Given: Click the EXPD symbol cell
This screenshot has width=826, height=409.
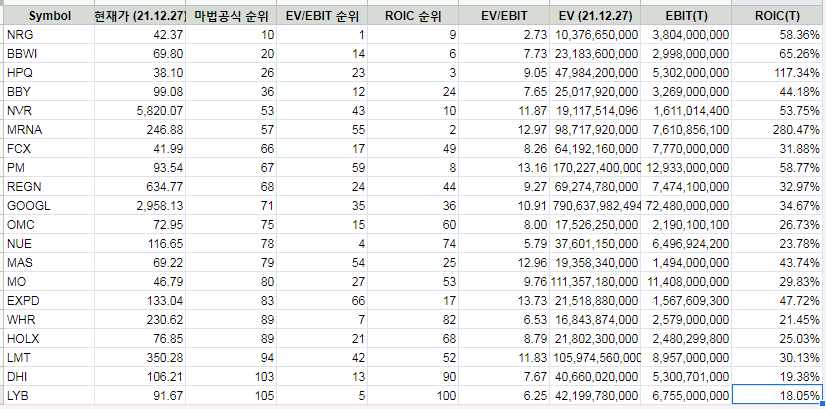Looking at the screenshot, I should [50, 300].
